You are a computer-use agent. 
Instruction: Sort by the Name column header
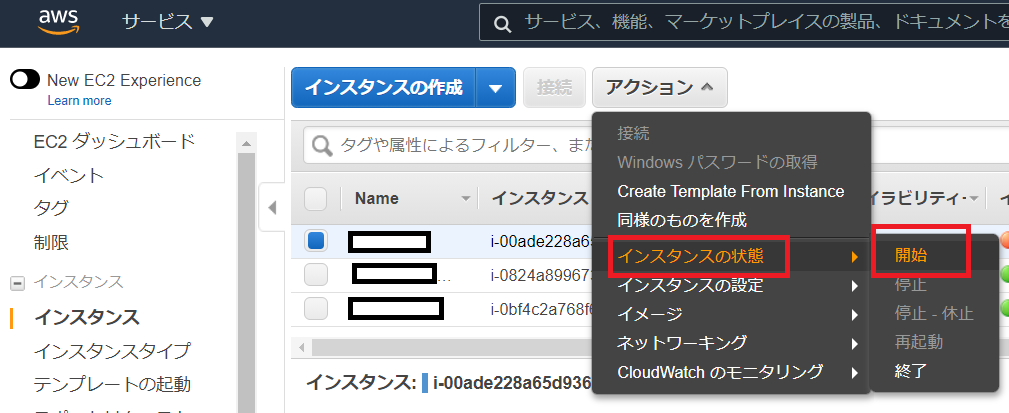(x=376, y=199)
